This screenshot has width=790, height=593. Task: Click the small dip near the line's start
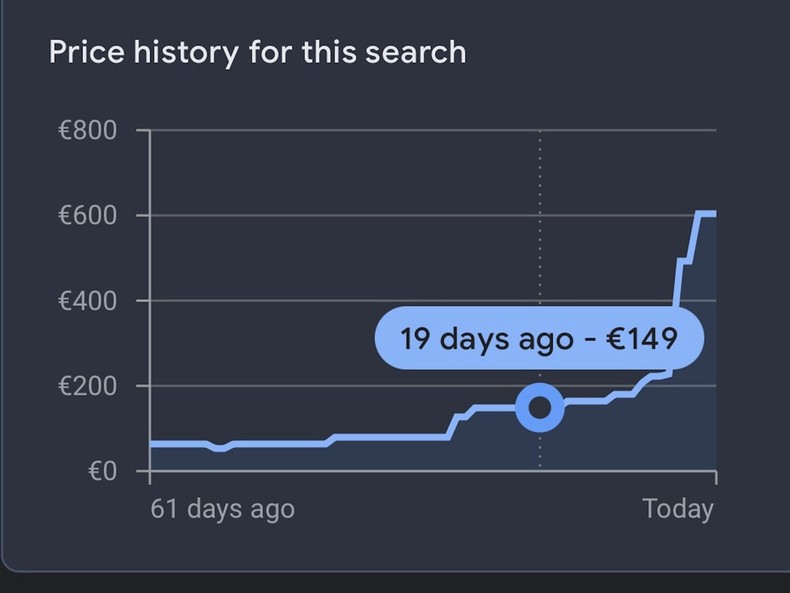(x=220, y=448)
